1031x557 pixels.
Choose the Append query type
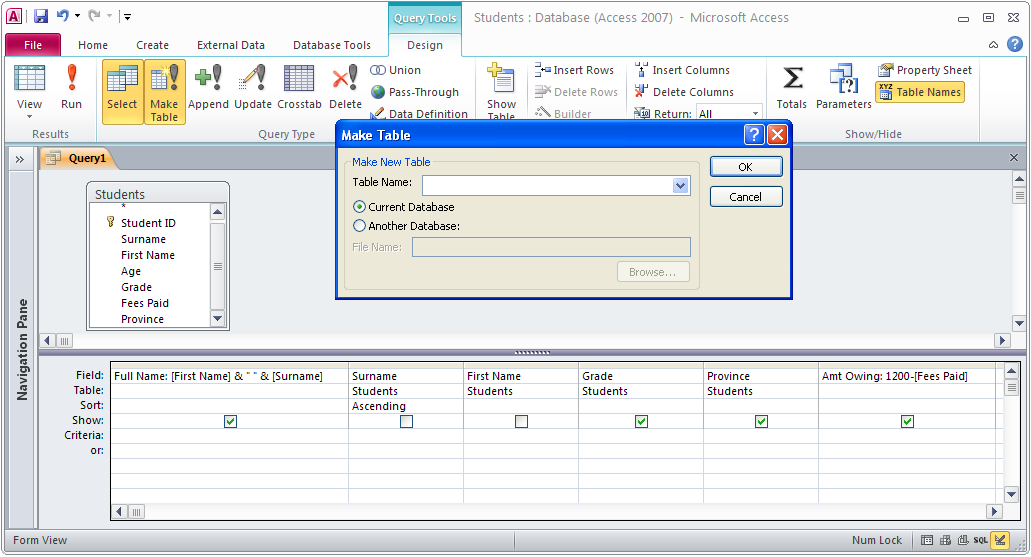click(x=208, y=87)
